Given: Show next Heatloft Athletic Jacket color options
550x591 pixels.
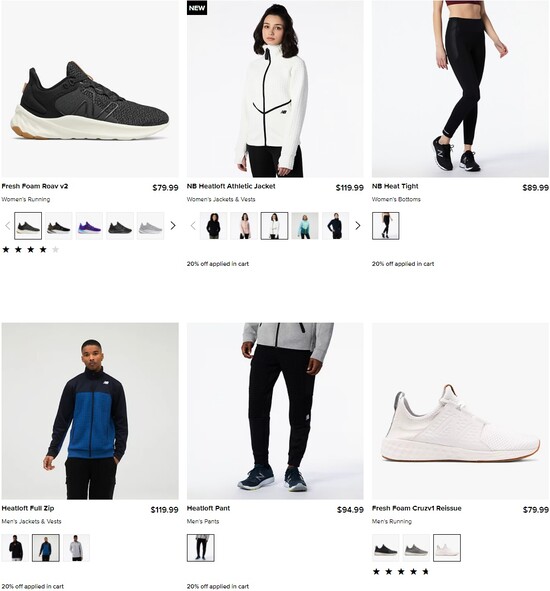Looking at the screenshot, I should pyautogui.click(x=358, y=226).
